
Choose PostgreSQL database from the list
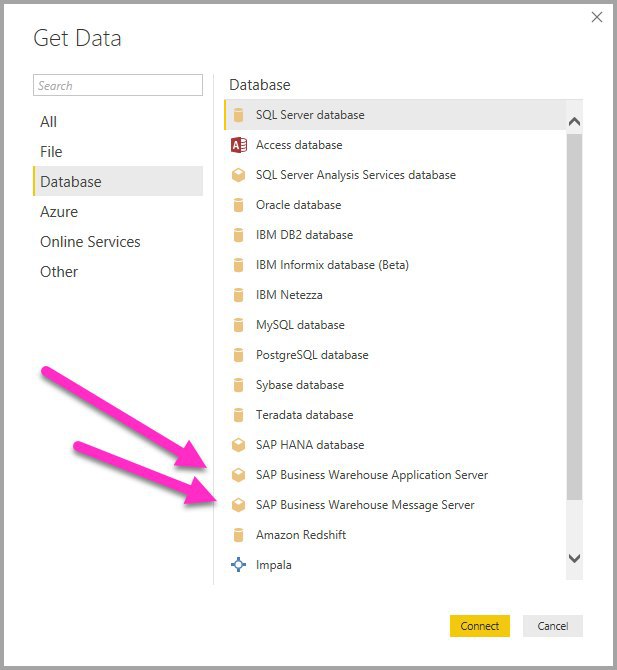tap(395, 355)
